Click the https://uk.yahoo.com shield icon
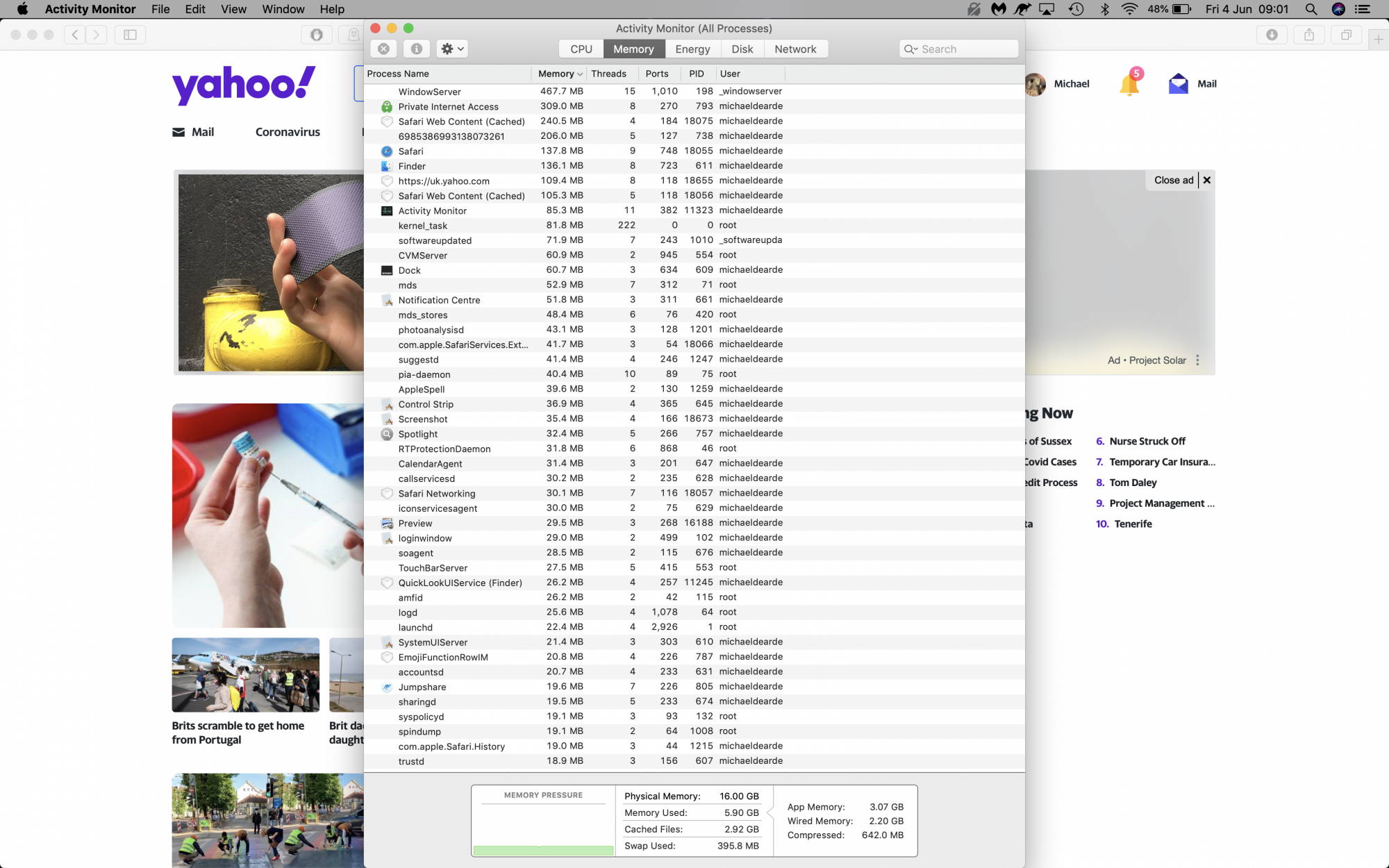 tap(387, 181)
